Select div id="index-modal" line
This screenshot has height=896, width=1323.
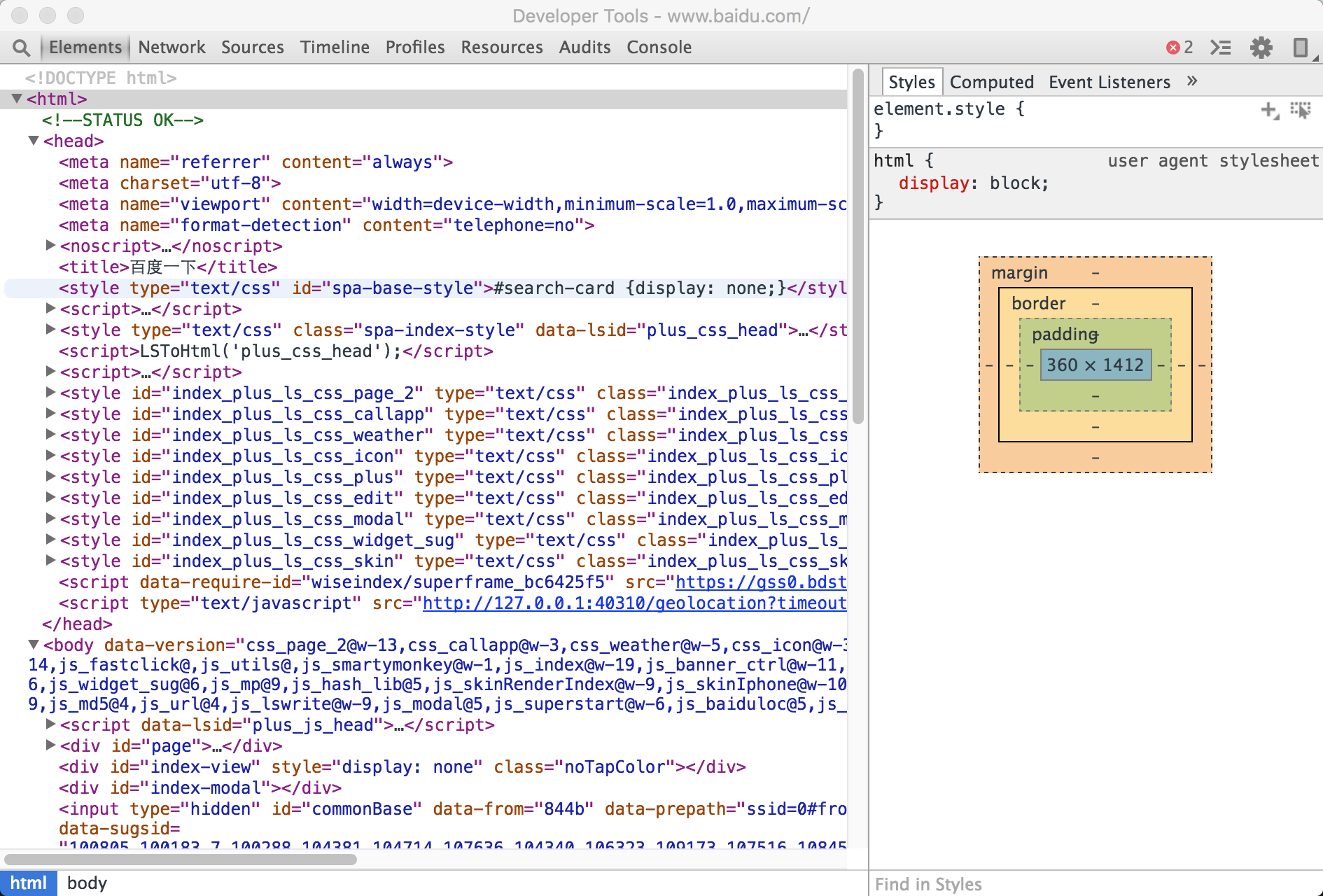point(200,787)
